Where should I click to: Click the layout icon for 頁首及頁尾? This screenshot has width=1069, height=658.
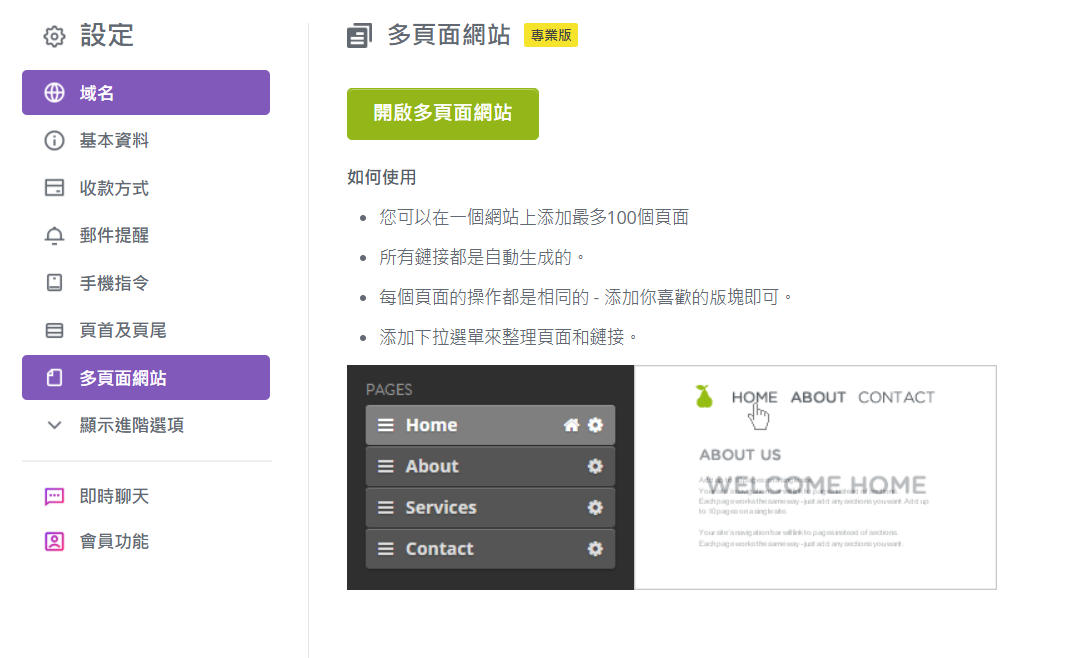point(55,331)
